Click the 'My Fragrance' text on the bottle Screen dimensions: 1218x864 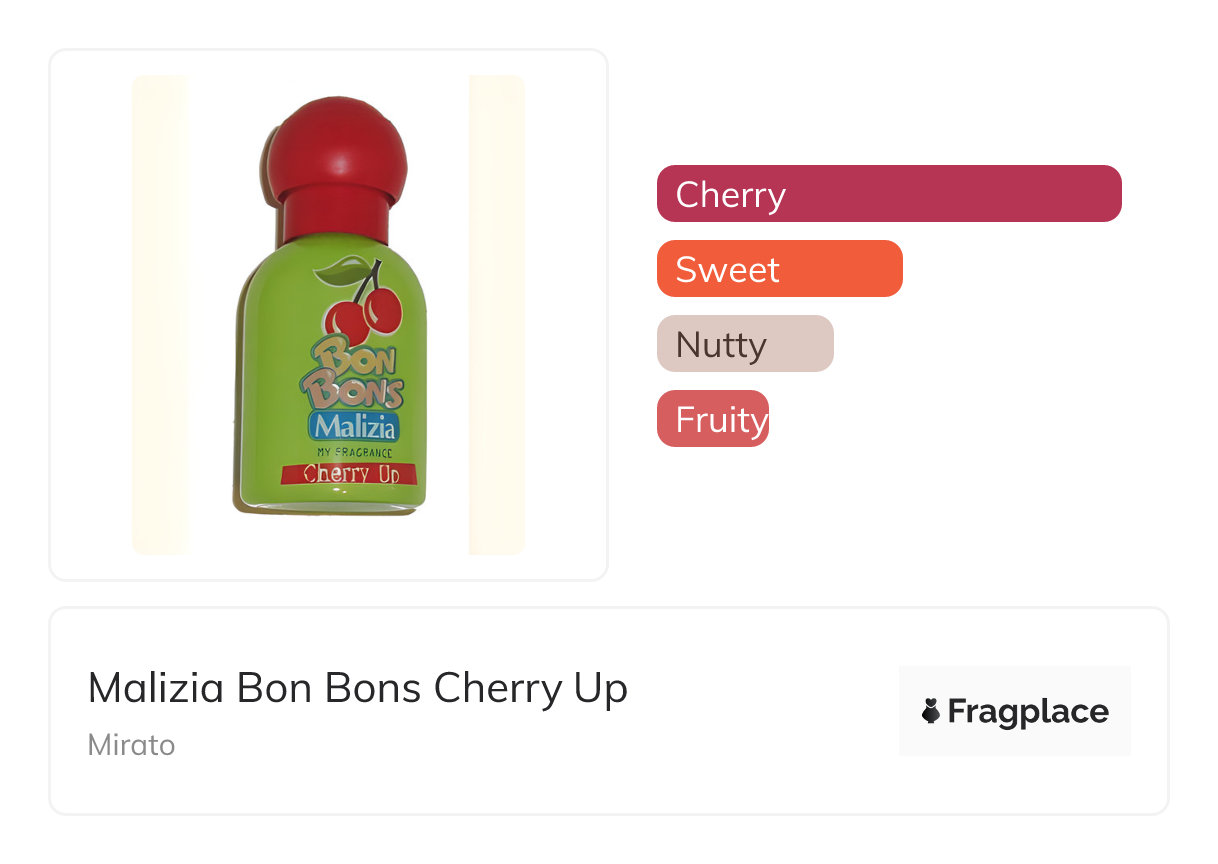(353, 452)
